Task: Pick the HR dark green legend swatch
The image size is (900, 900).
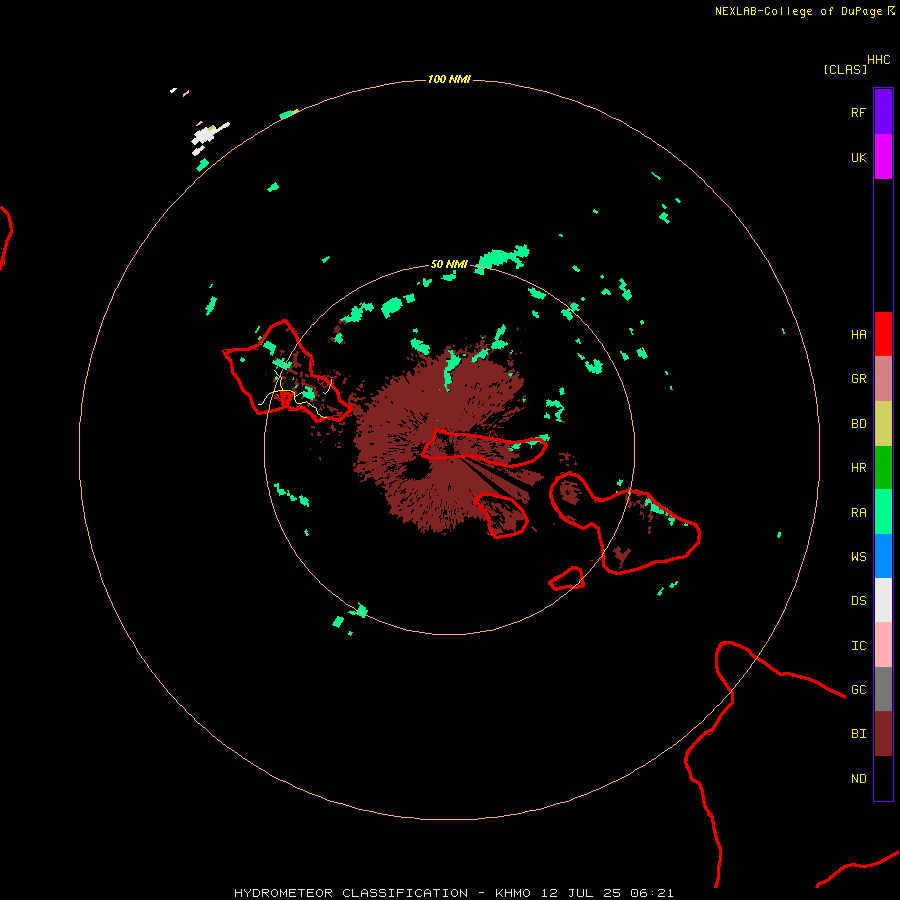Action: tap(883, 468)
